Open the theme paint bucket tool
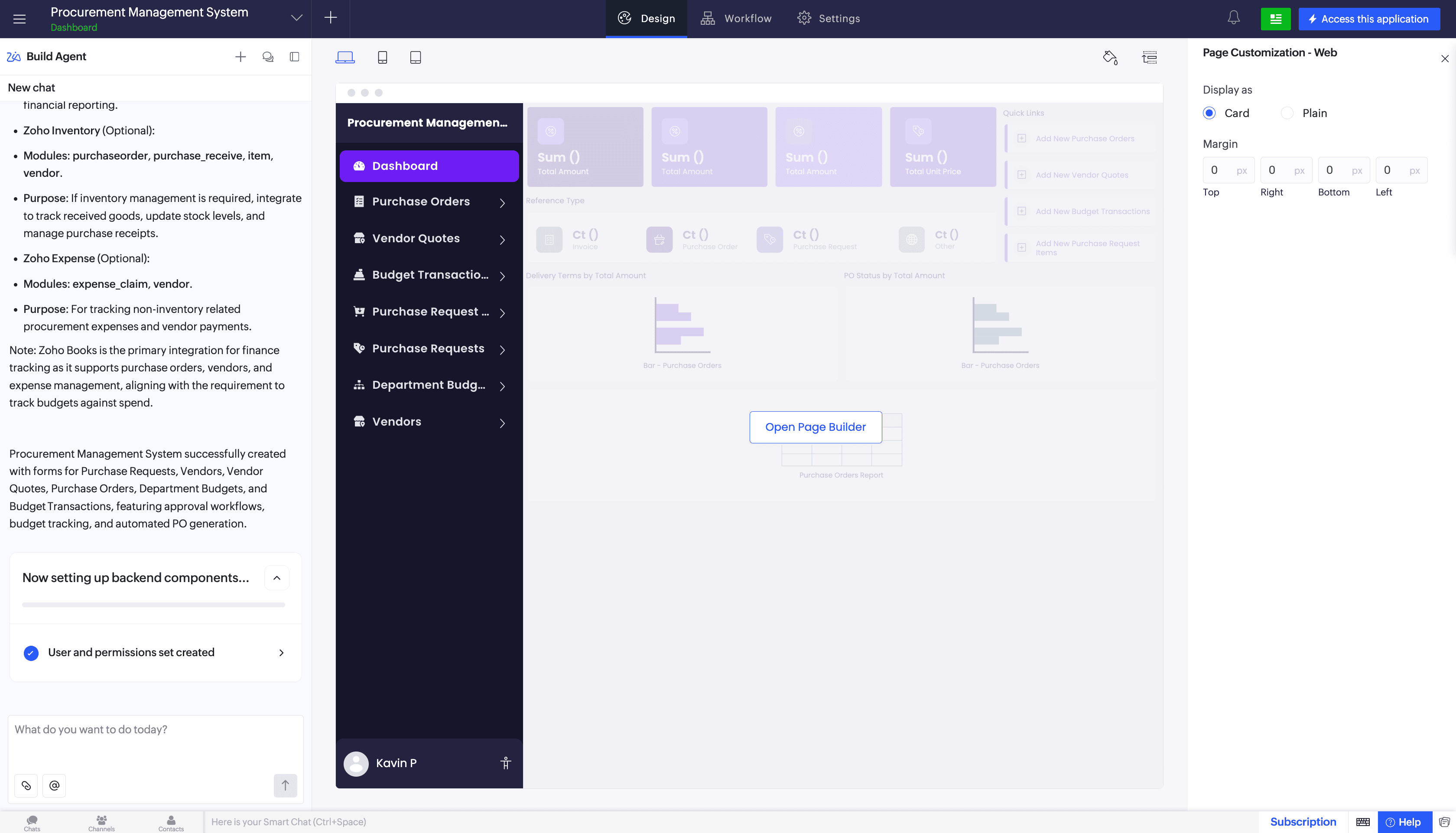Viewport: 1456px width, 833px height. coord(1110,57)
